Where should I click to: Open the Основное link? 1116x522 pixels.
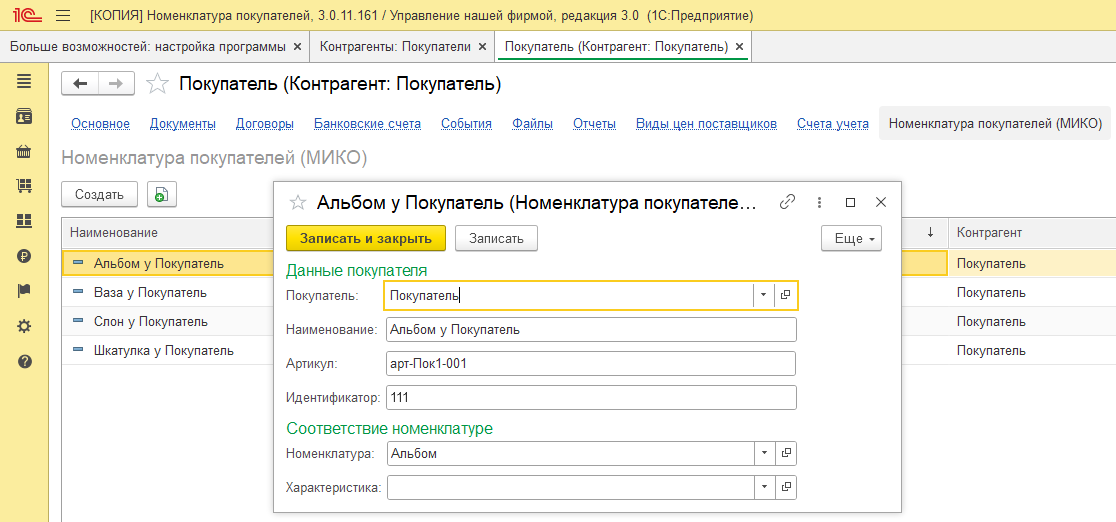[x=100, y=124]
